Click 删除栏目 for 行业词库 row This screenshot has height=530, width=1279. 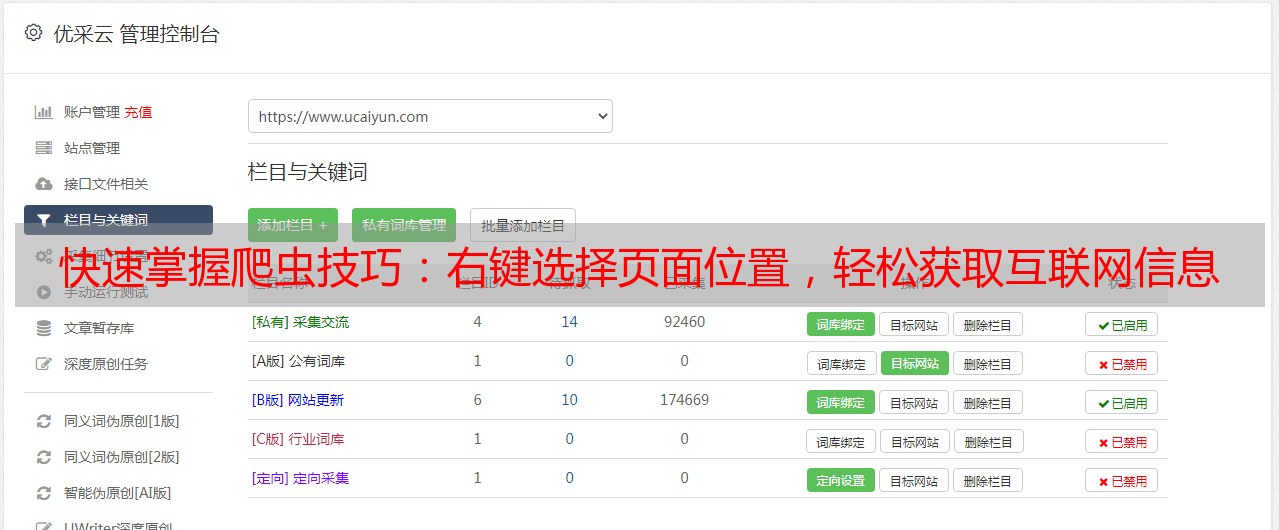coord(987,441)
